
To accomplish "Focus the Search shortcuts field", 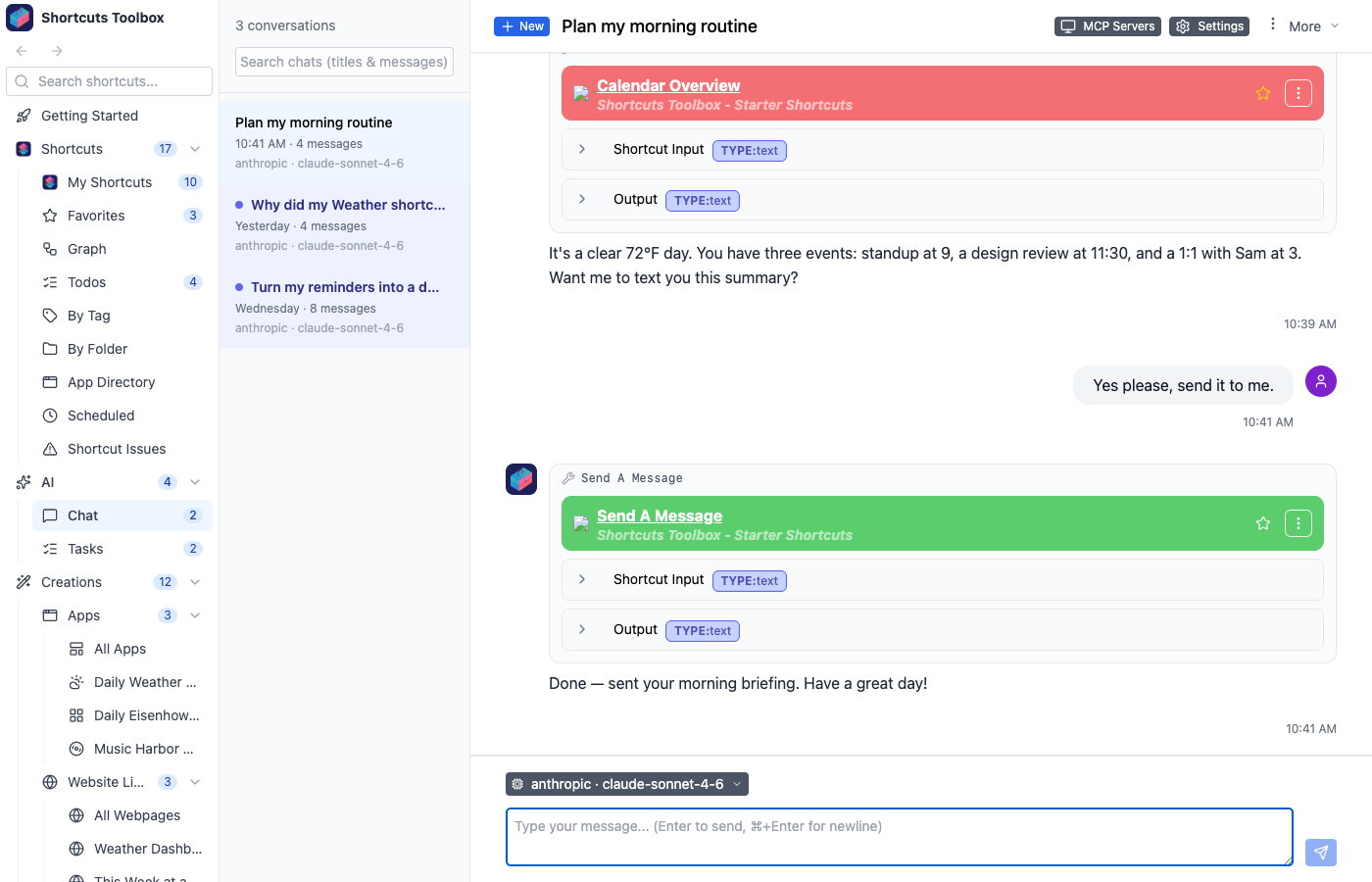I will [110, 81].
